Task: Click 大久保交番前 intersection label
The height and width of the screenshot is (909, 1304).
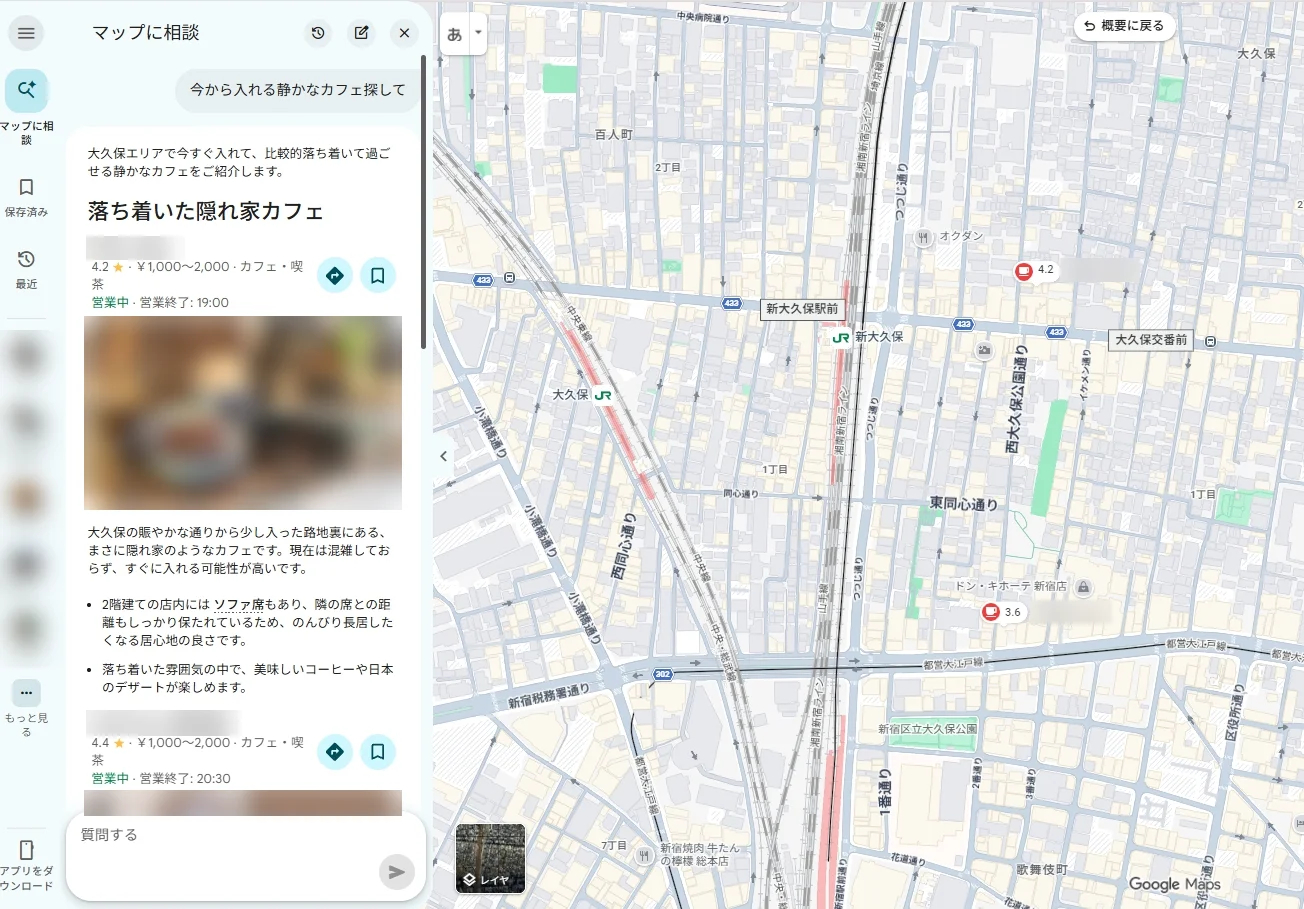Action: (x=1151, y=340)
